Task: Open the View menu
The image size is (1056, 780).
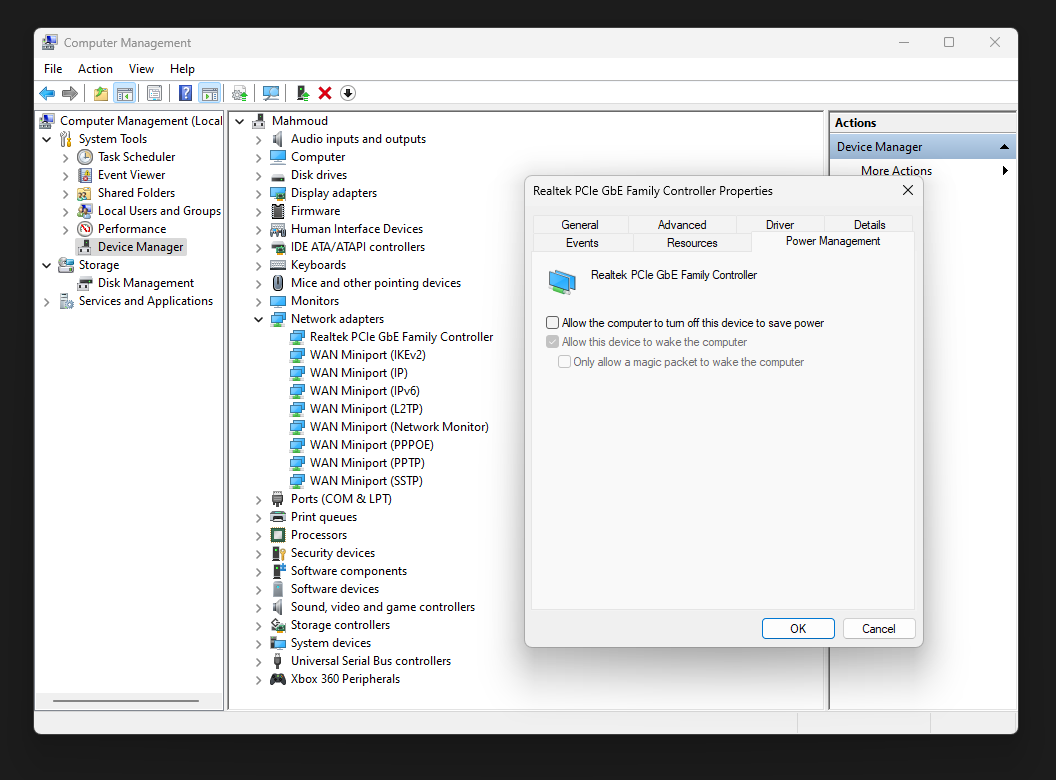Action: [141, 69]
